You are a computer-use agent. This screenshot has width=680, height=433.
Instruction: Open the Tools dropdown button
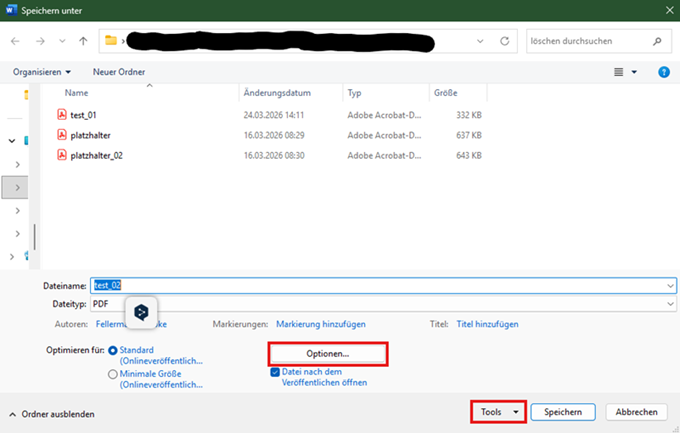point(498,412)
